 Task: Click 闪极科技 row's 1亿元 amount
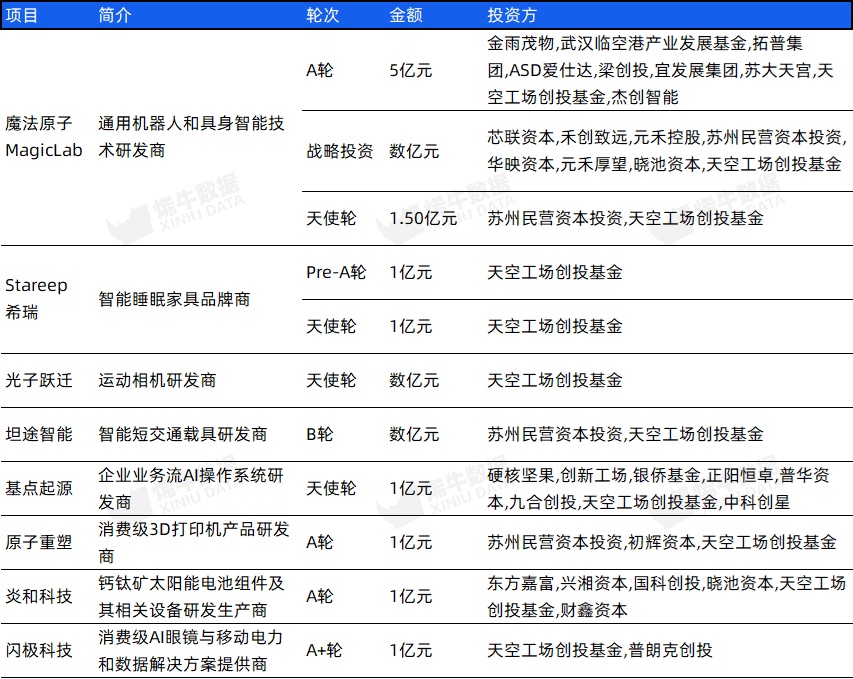coord(411,650)
